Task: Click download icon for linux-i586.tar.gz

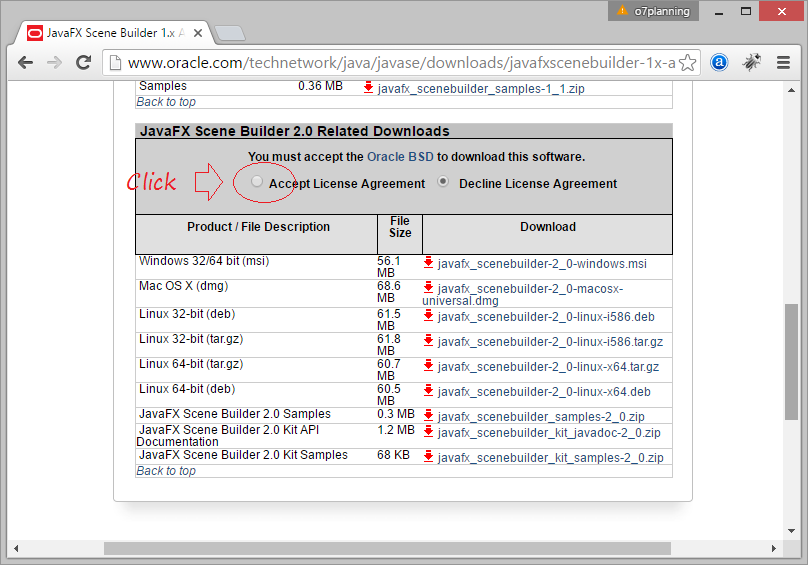Action: 428,340
